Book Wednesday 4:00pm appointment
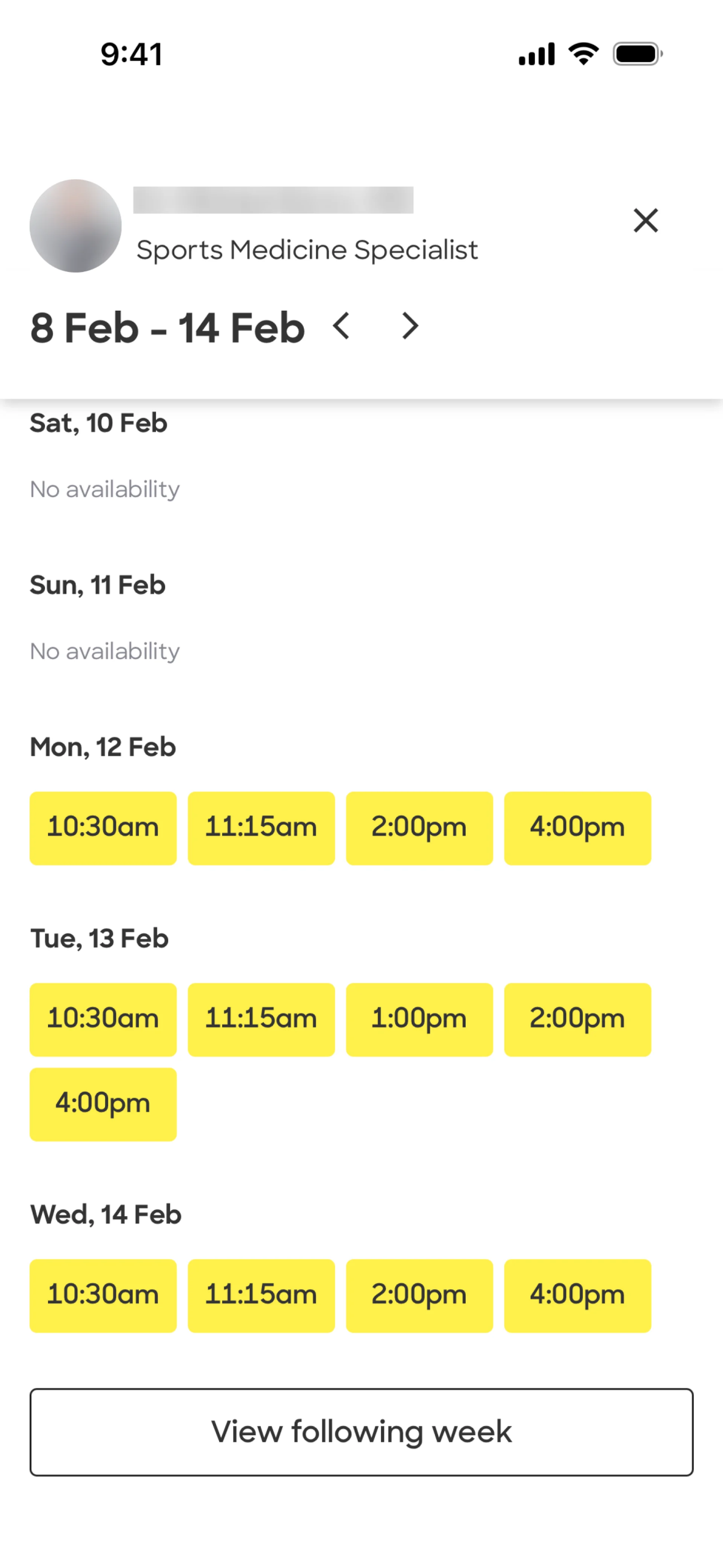 click(x=578, y=1295)
